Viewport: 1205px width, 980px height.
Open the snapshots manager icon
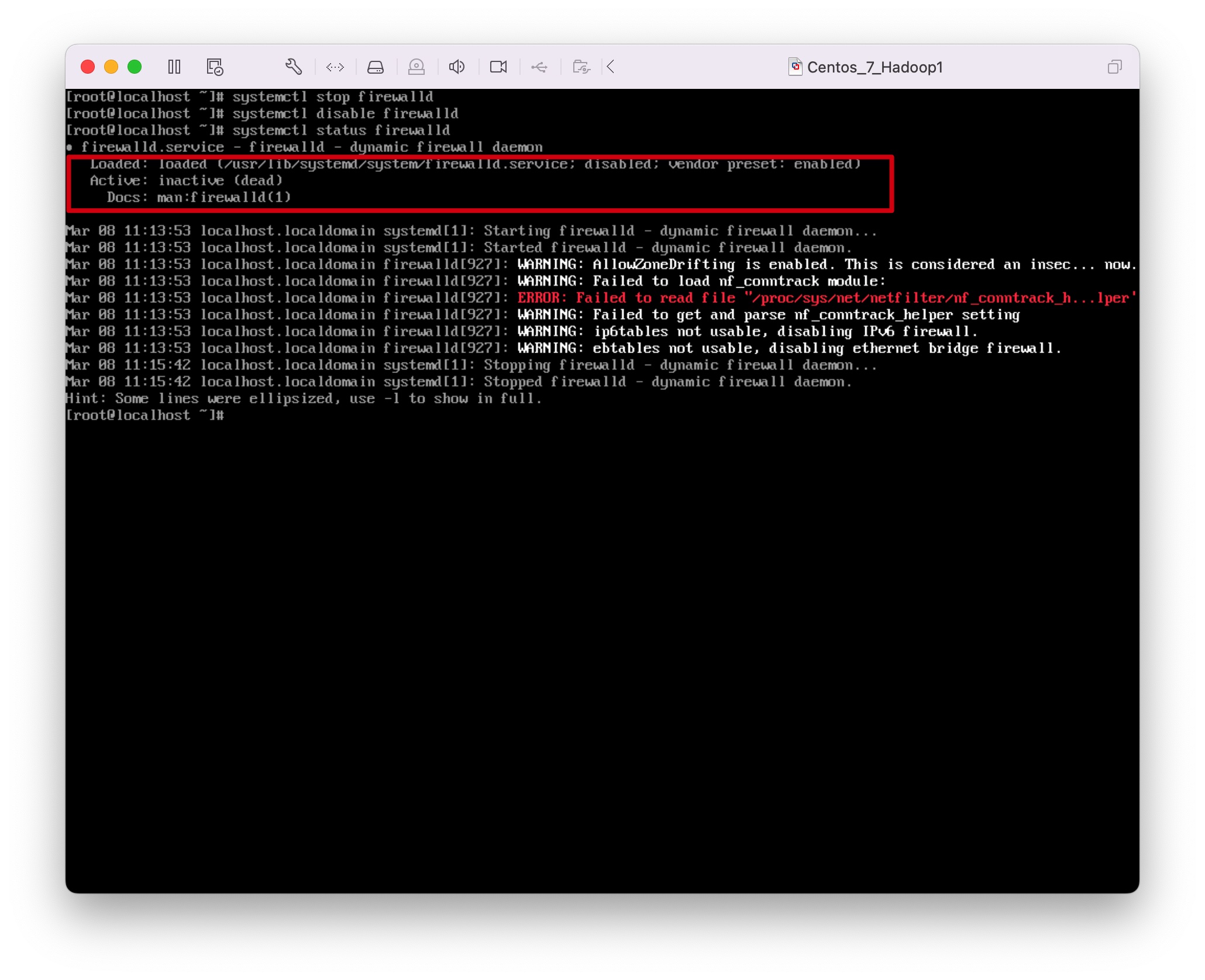215,67
